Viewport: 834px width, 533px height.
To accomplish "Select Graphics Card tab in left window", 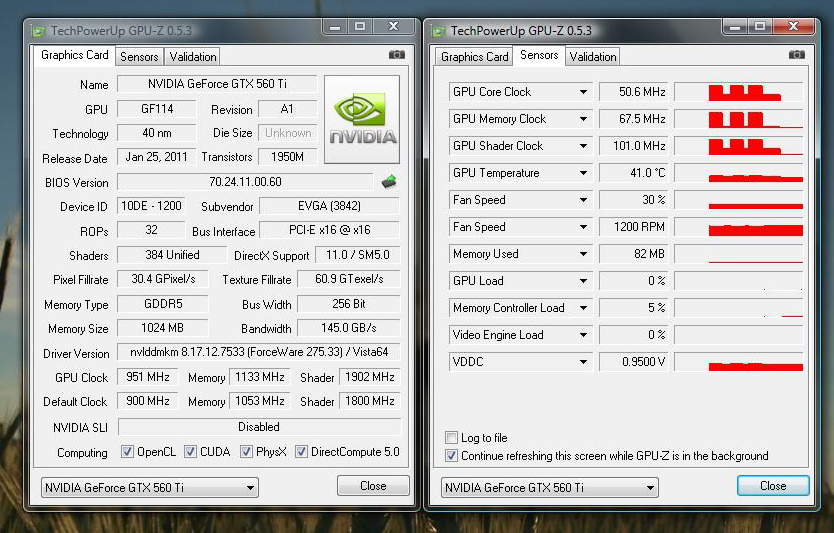I will point(74,55).
